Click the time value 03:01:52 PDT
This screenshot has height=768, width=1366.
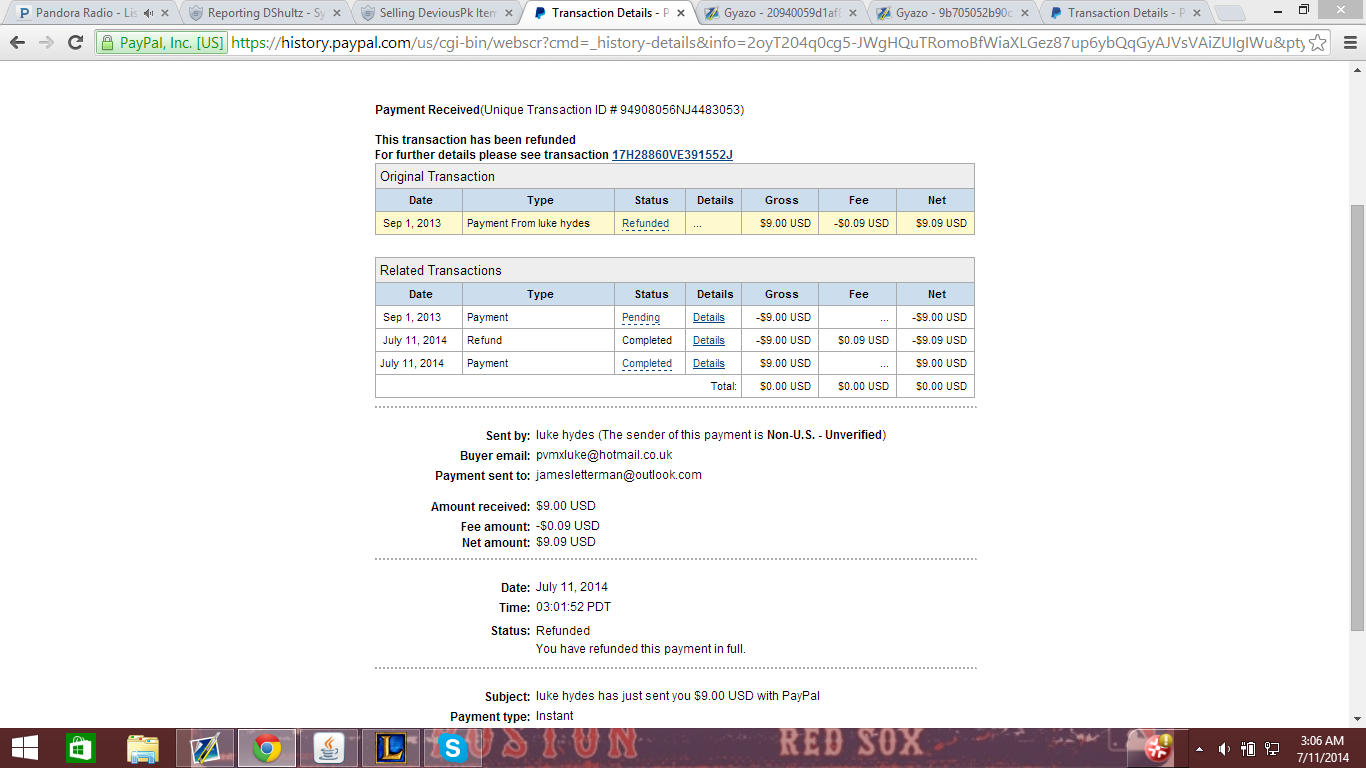click(573, 607)
